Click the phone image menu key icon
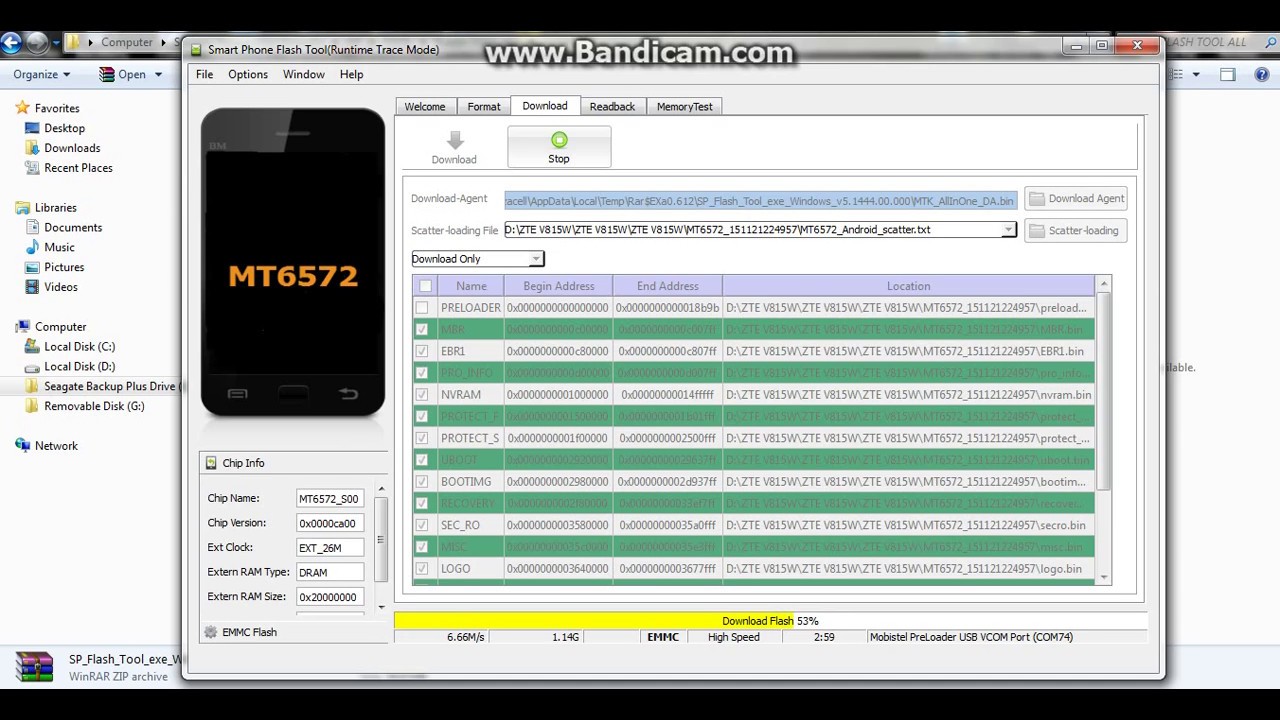Image resolution: width=1280 pixels, height=720 pixels. click(237, 394)
